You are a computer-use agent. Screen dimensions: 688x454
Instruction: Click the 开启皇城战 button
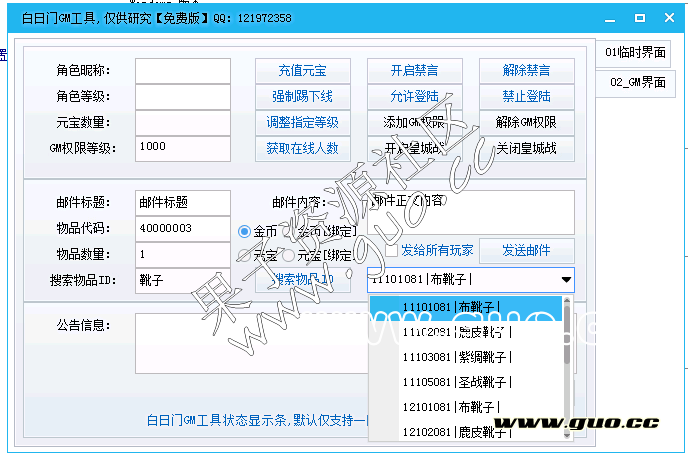(415, 149)
